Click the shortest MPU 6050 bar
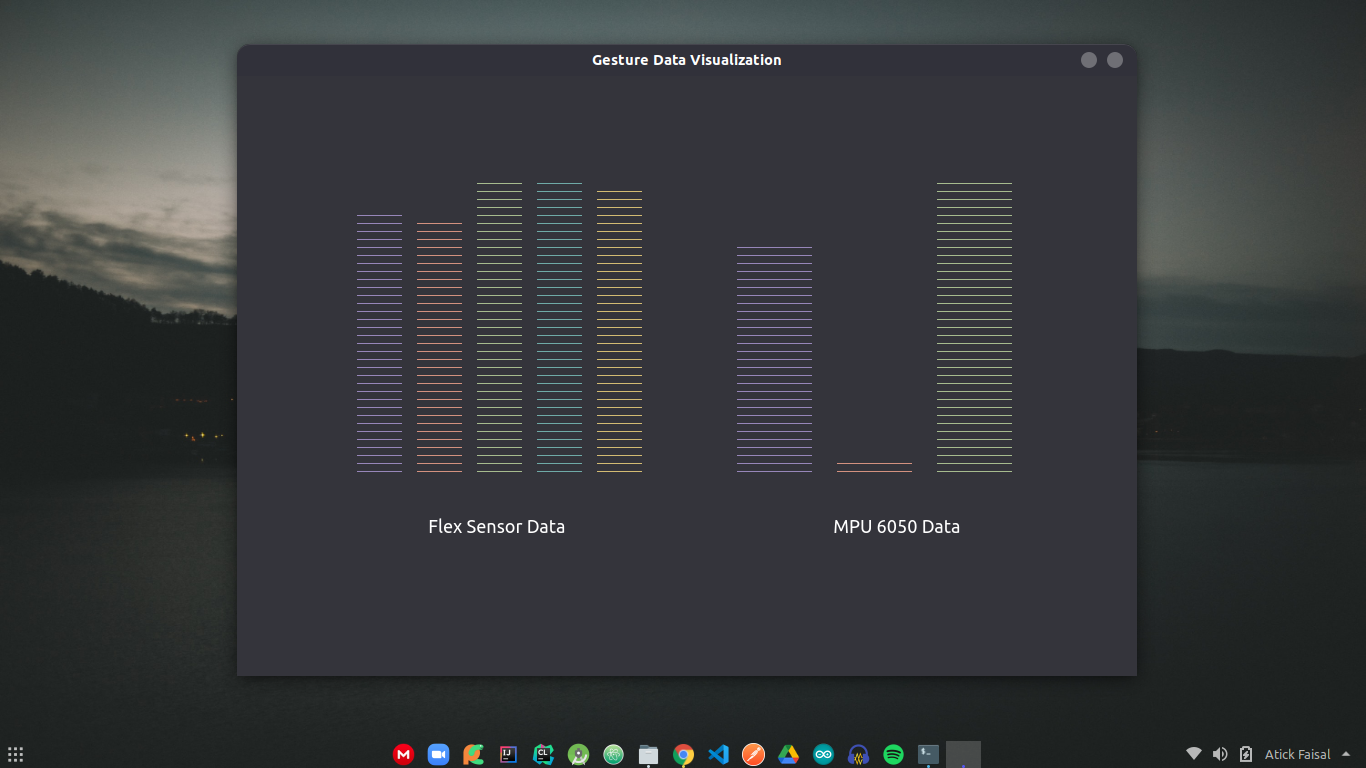The height and width of the screenshot is (768, 1366). pyautogui.click(x=874, y=466)
